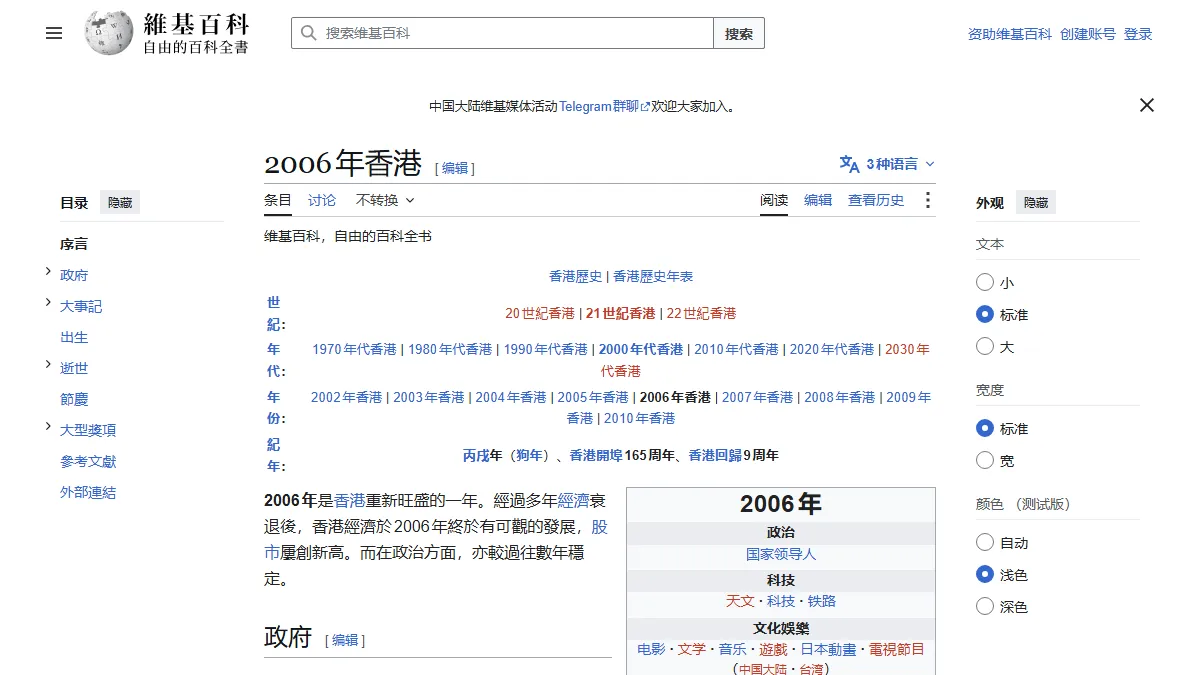1200x675 pixels.
Task: Switch to the 编辑 tab
Action: point(818,200)
